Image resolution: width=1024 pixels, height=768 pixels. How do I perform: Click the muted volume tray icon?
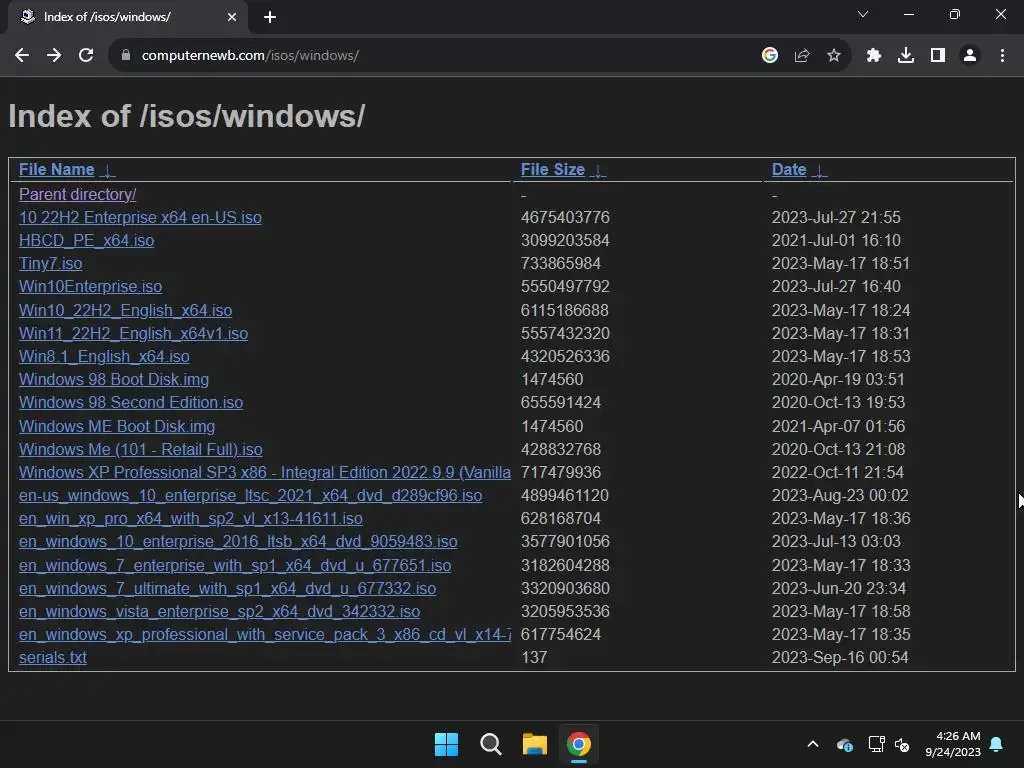pyautogui.click(x=902, y=744)
